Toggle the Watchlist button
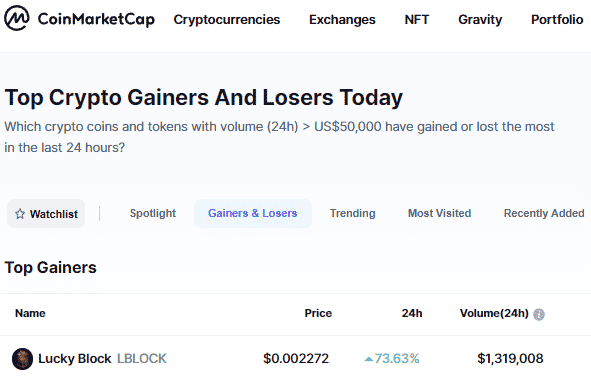591x382 pixels. coord(46,214)
